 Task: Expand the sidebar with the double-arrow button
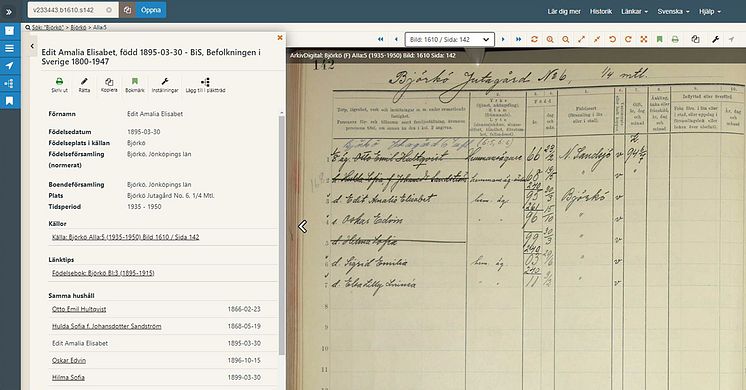(9, 11)
